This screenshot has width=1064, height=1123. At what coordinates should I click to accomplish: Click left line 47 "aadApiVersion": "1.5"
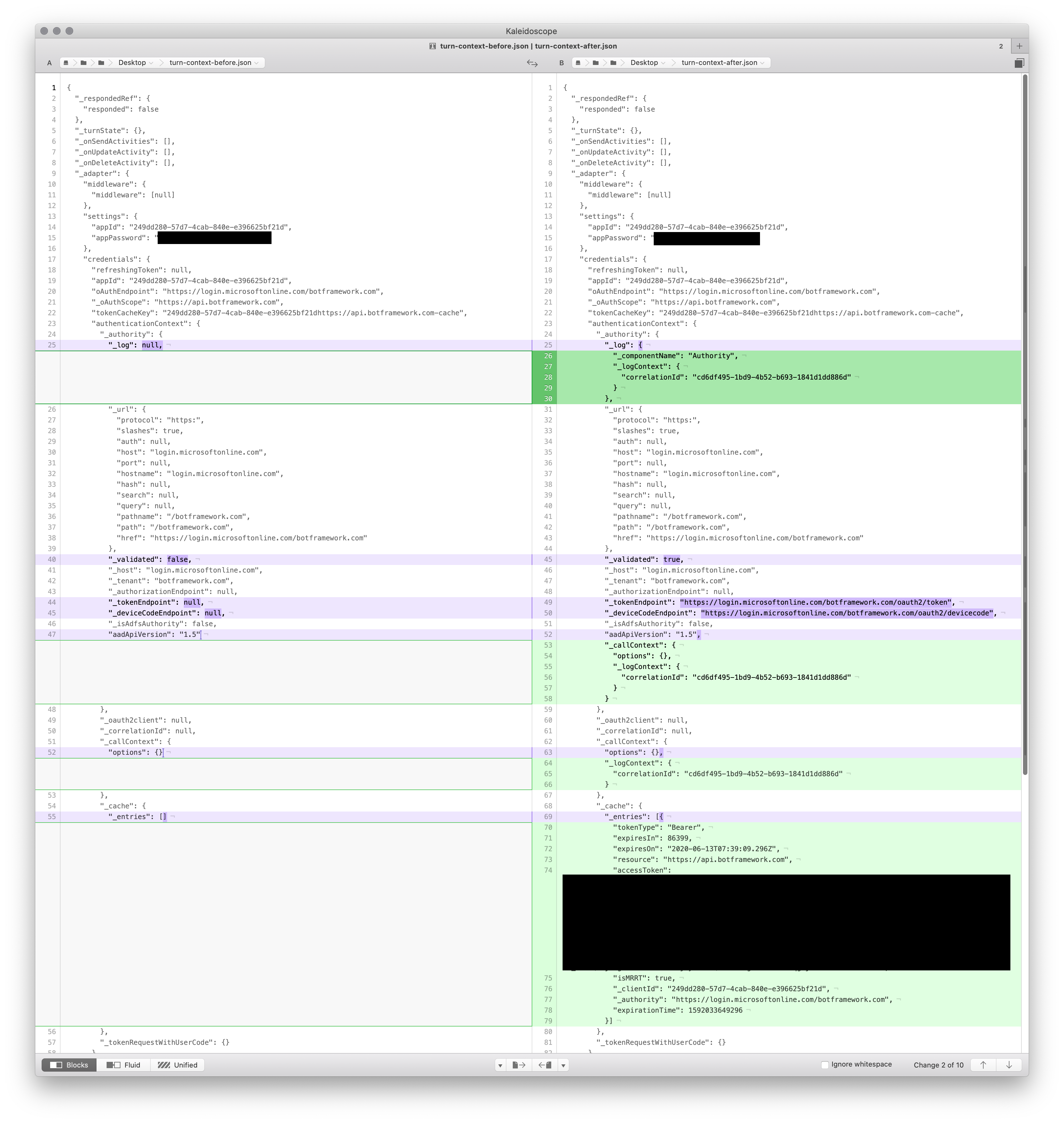154,634
